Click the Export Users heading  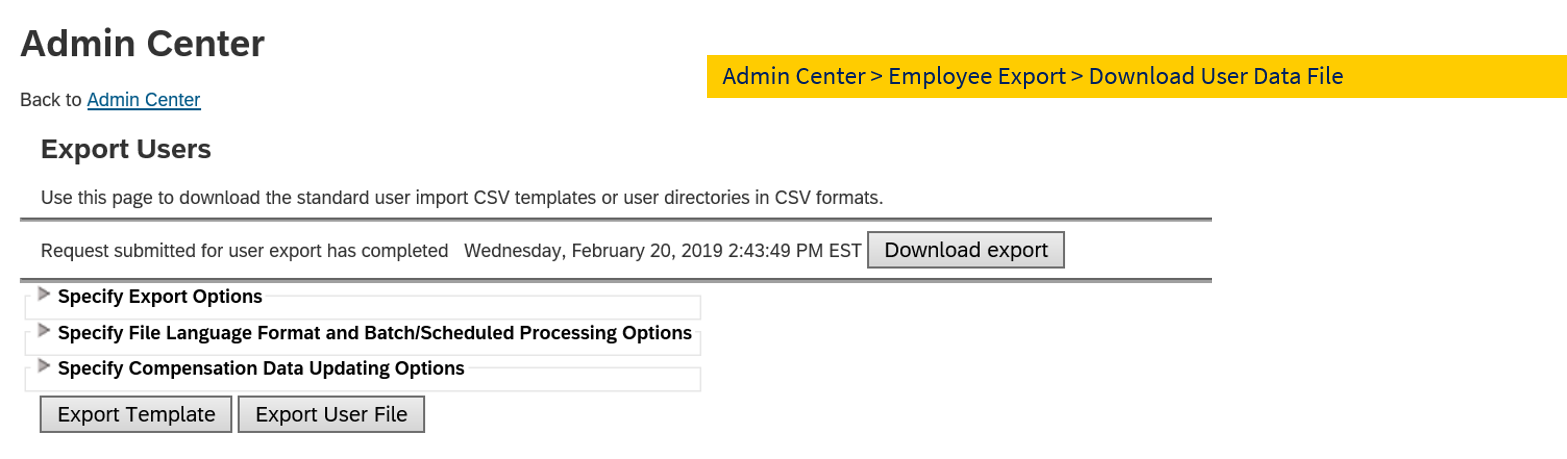coord(126,150)
